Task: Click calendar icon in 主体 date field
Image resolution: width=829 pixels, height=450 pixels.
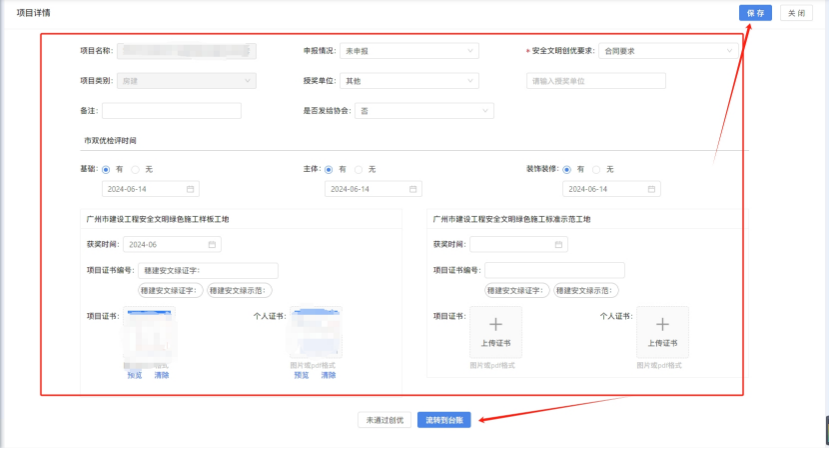Action: pyautogui.click(x=412, y=189)
